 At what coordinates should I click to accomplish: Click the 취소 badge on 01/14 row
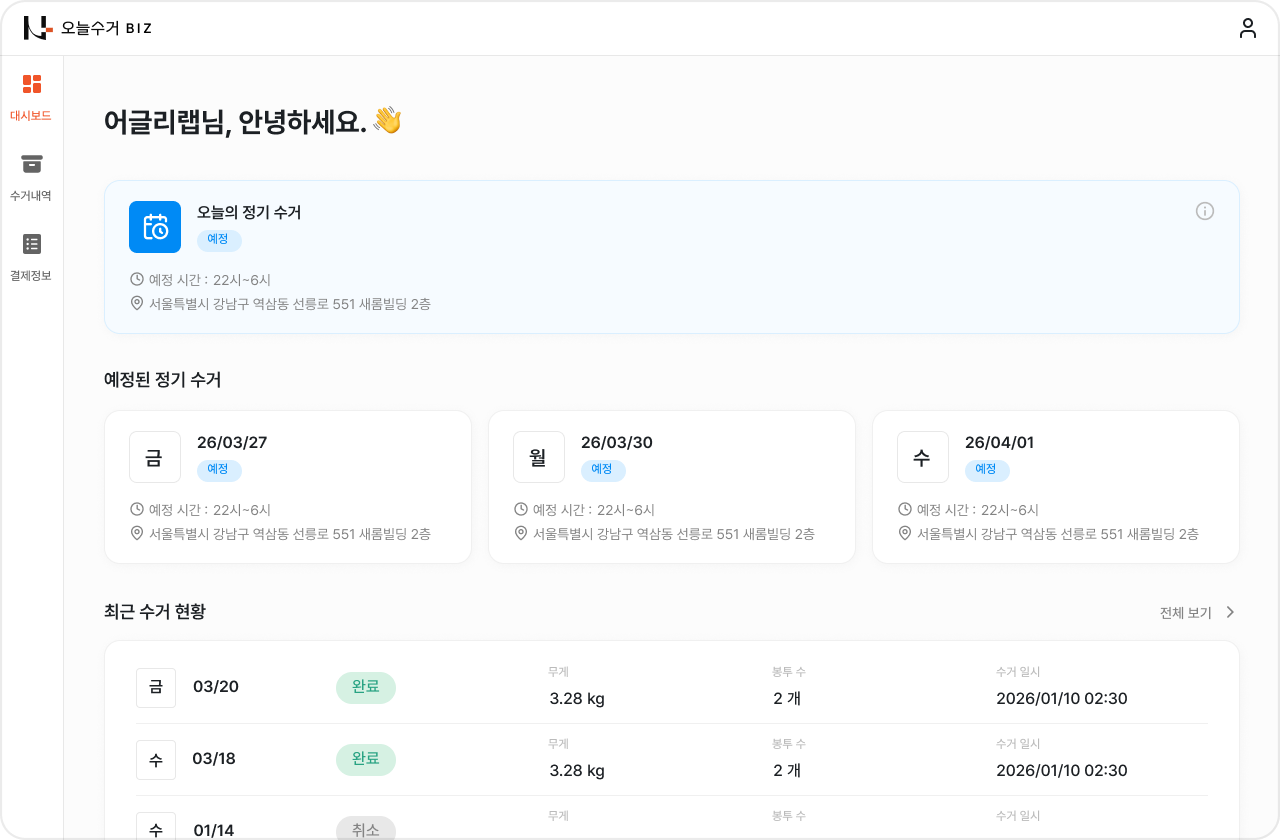(x=366, y=829)
